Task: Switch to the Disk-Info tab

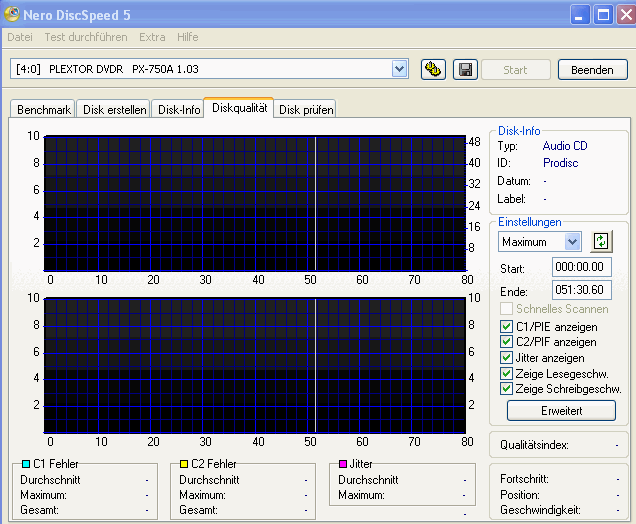Action: (x=178, y=110)
